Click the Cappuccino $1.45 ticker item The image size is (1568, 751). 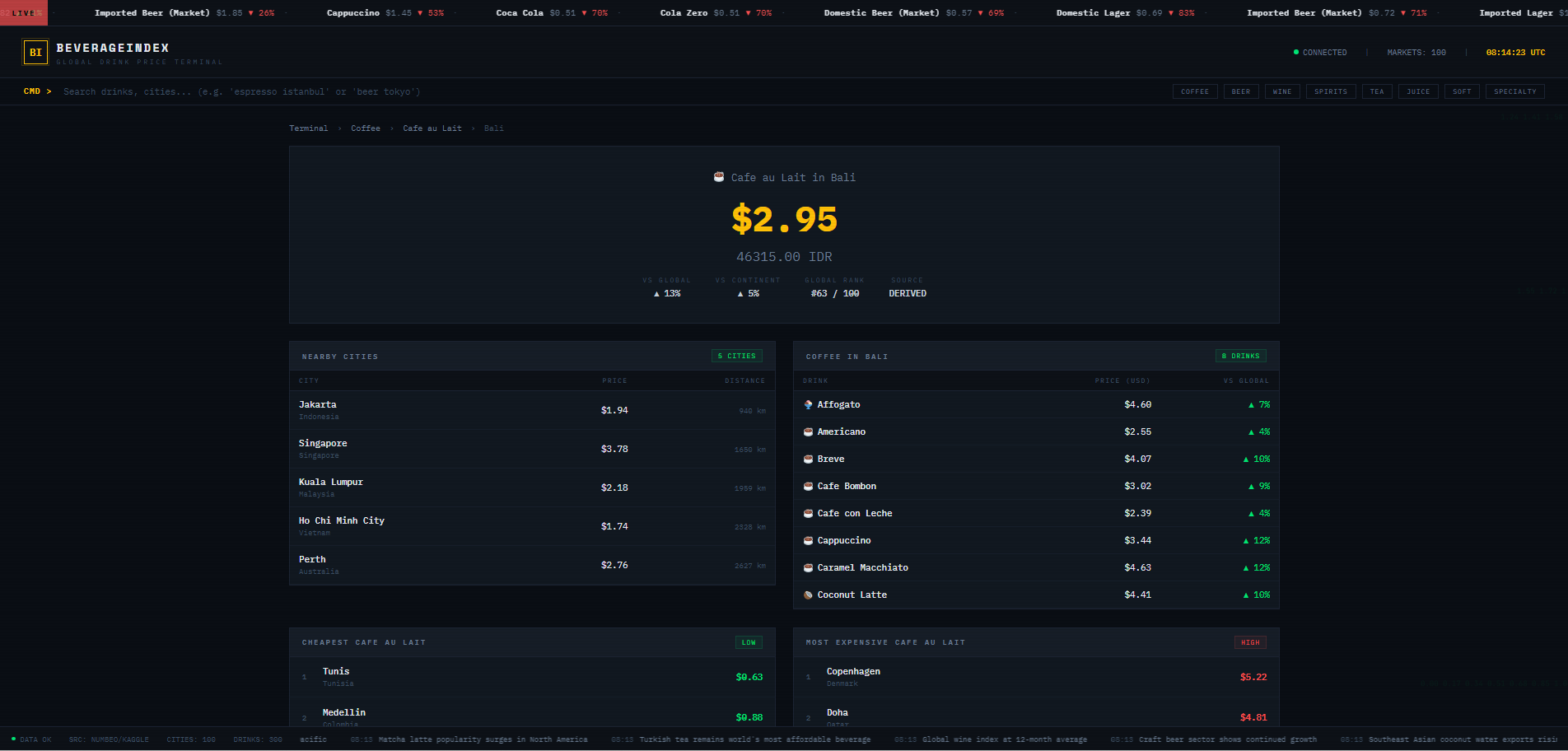[x=385, y=13]
